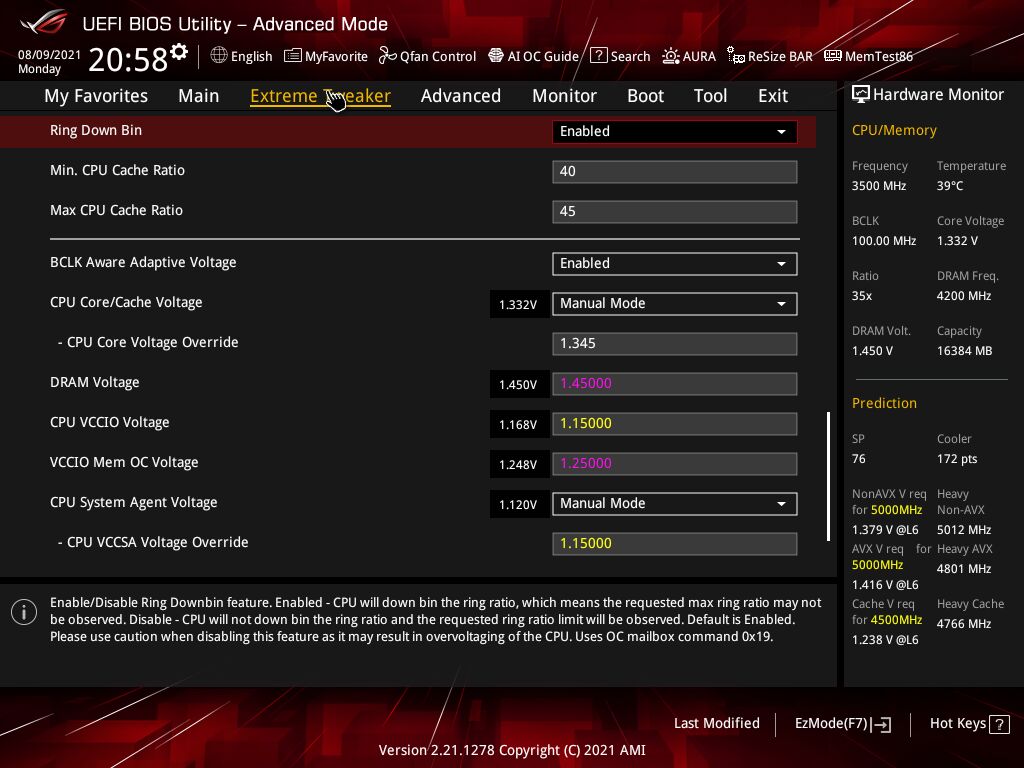The height and width of the screenshot is (768, 1024).
Task: Click the 5012 MHz Heavy Non-AVX value
Action: point(964,529)
